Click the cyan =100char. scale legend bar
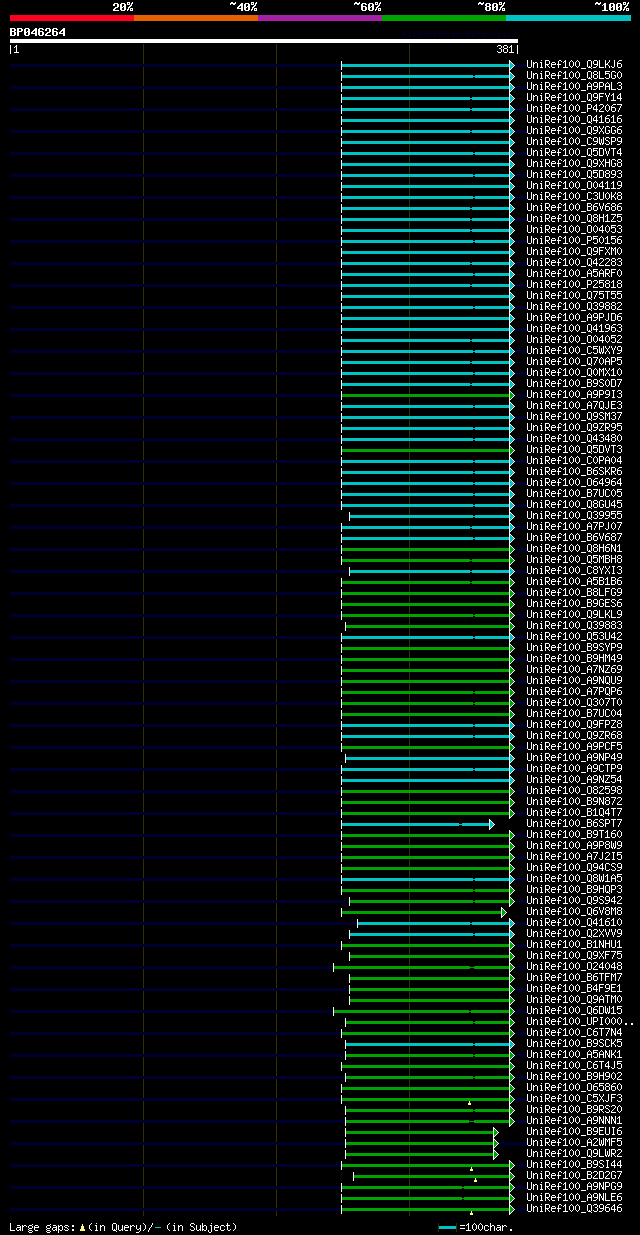640x1235 pixels. pyautogui.click(x=447, y=1227)
